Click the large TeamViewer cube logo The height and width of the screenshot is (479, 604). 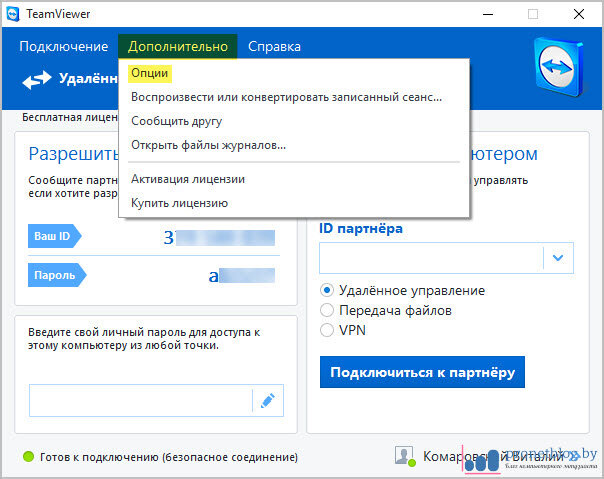click(x=560, y=67)
